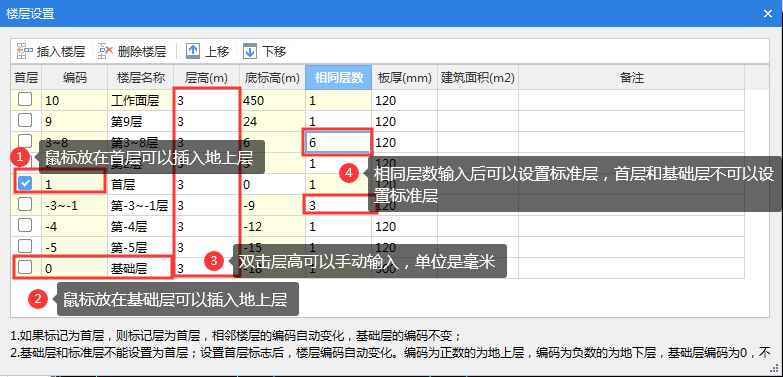
Task: Click the code cell showing -5
Action: click(x=74, y=247)
